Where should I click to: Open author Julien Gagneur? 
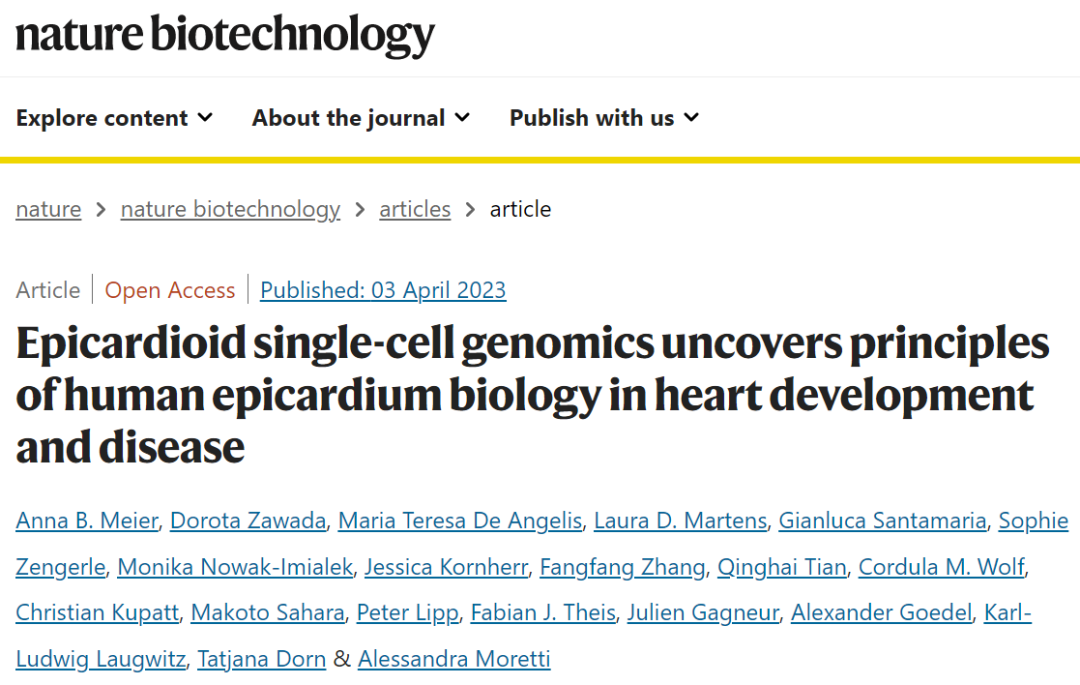coord(703,612)
